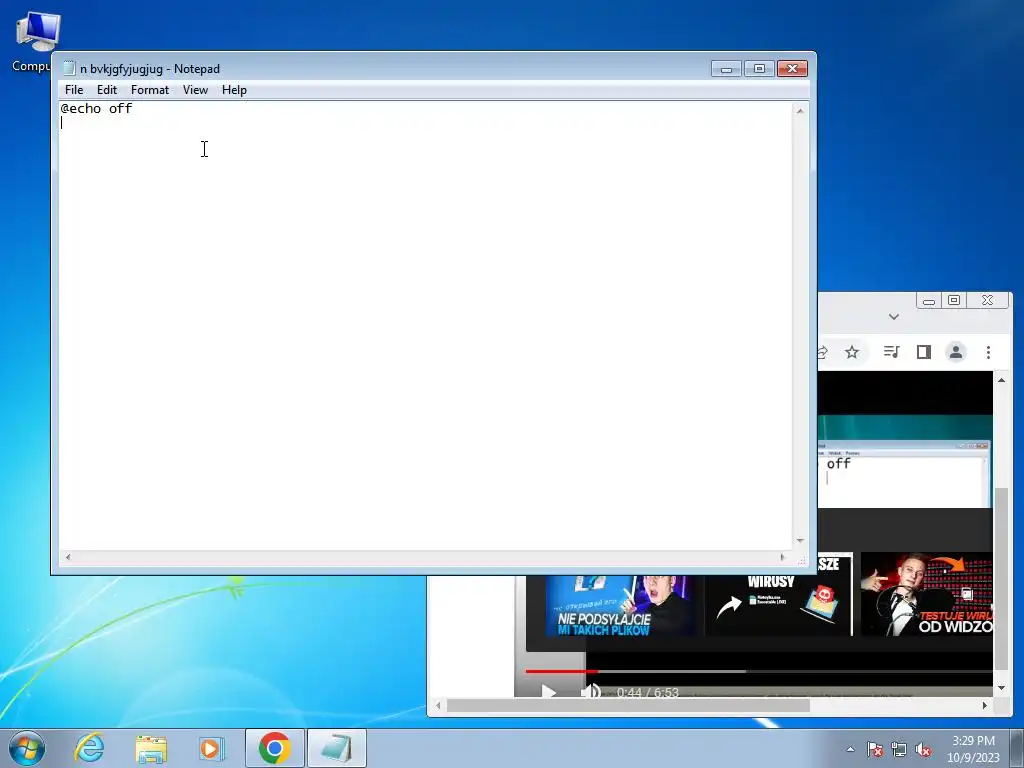Maximize the Chrome window
The height and width of the screenshot is (768, 1024).
click(x=953, y=300)
